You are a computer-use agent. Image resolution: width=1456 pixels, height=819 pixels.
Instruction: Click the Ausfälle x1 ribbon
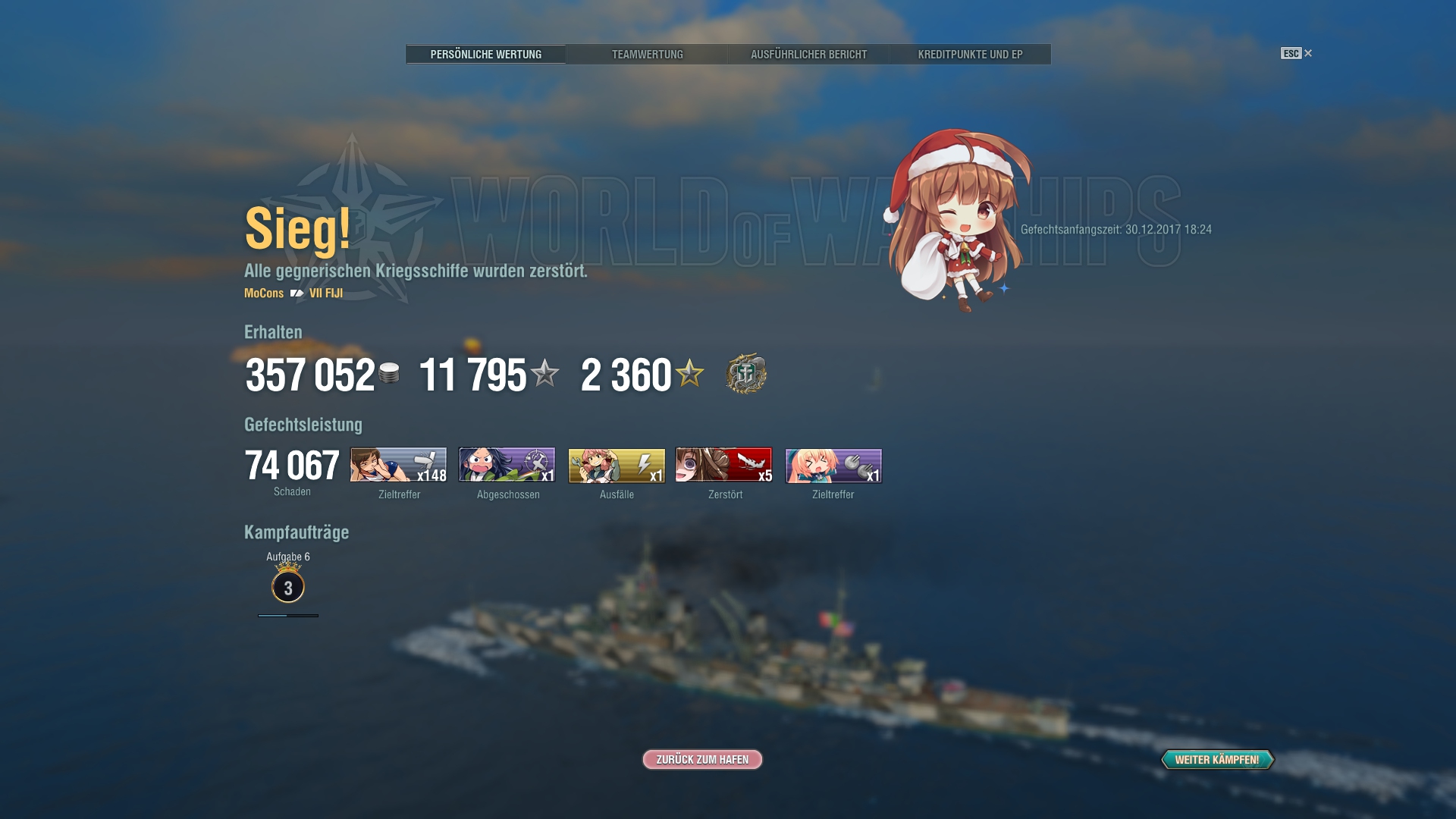tap(617, 466)
